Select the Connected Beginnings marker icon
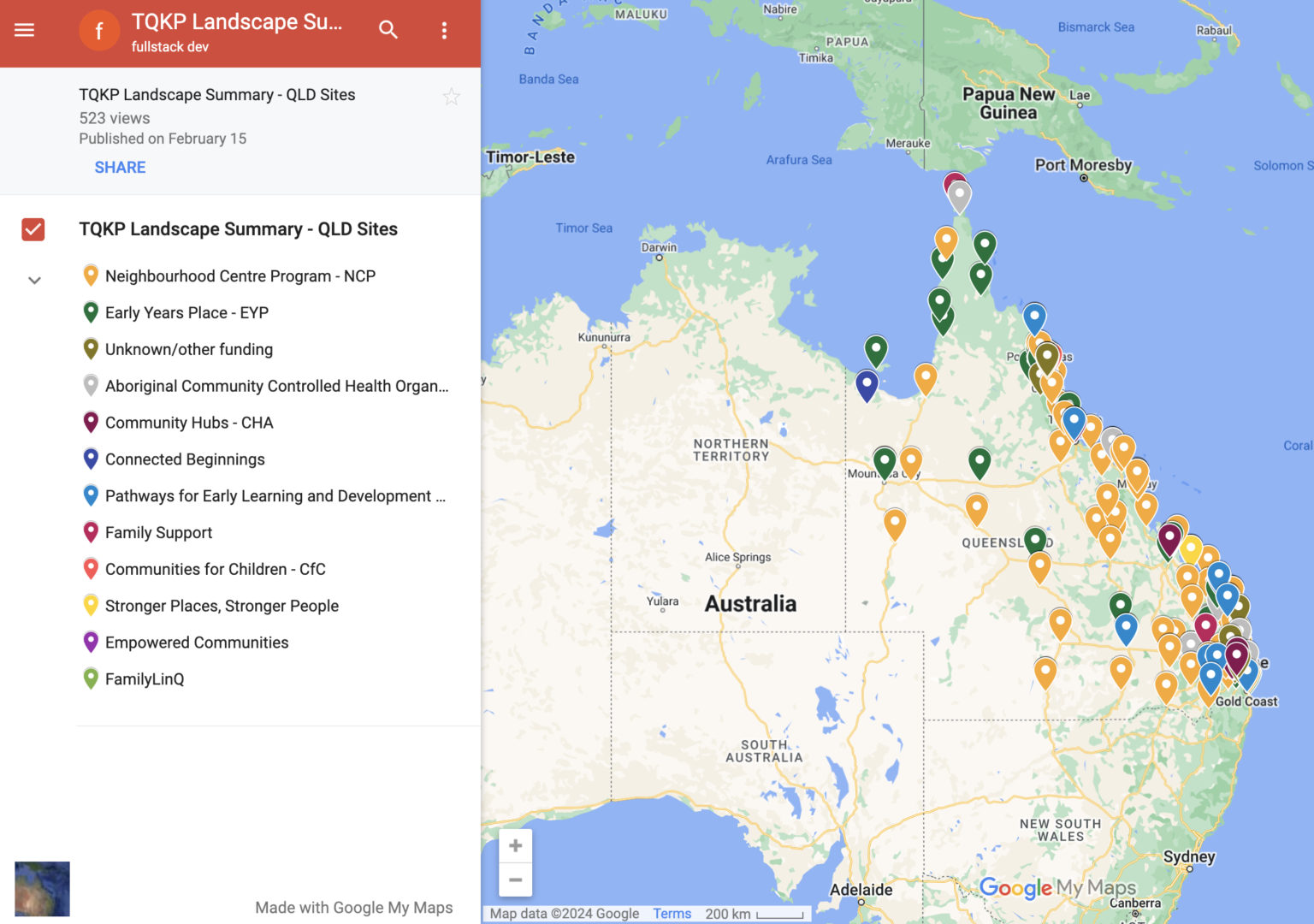 pos(91,459)
